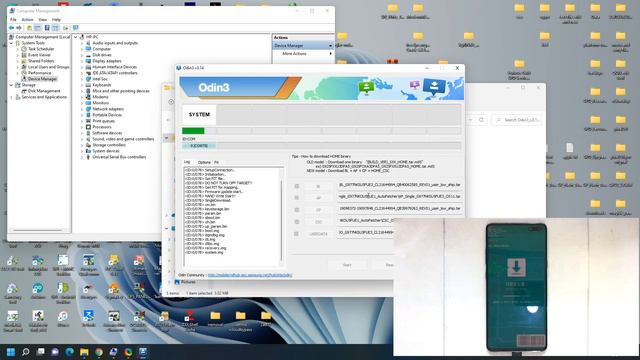
Task: Switch to the Options tab in Odin3
Action: pos(204,162)
